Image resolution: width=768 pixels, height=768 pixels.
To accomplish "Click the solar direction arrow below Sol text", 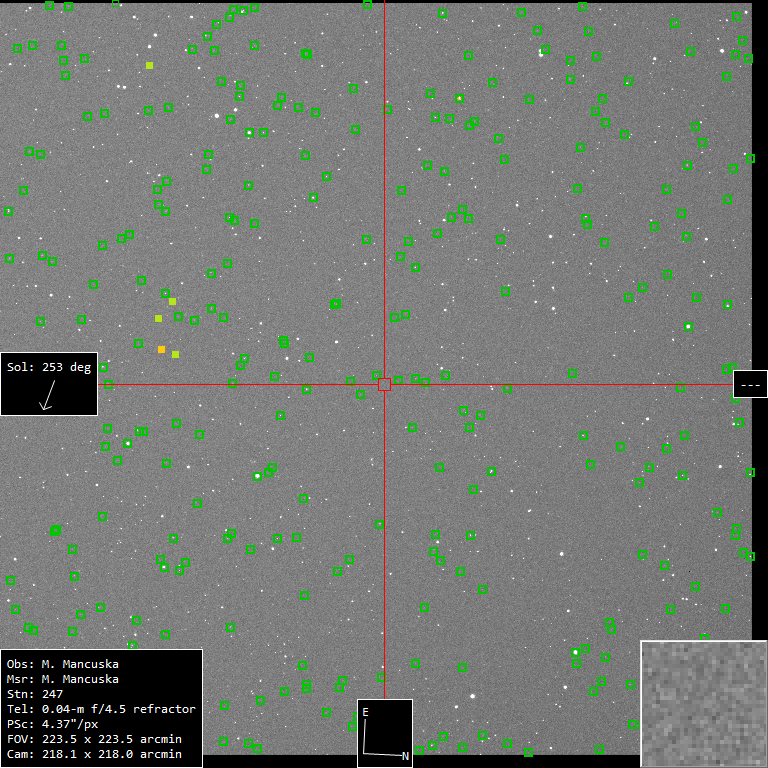I will click(45, 399).
